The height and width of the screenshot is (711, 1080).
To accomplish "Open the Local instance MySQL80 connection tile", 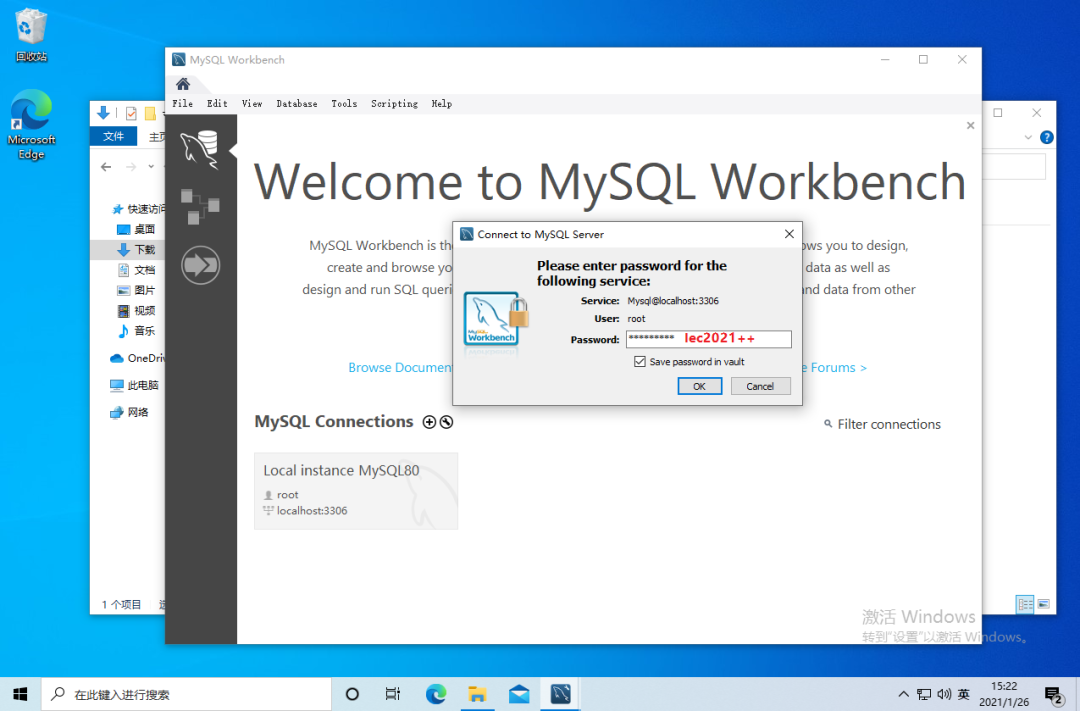I will [x=356, y=491].
